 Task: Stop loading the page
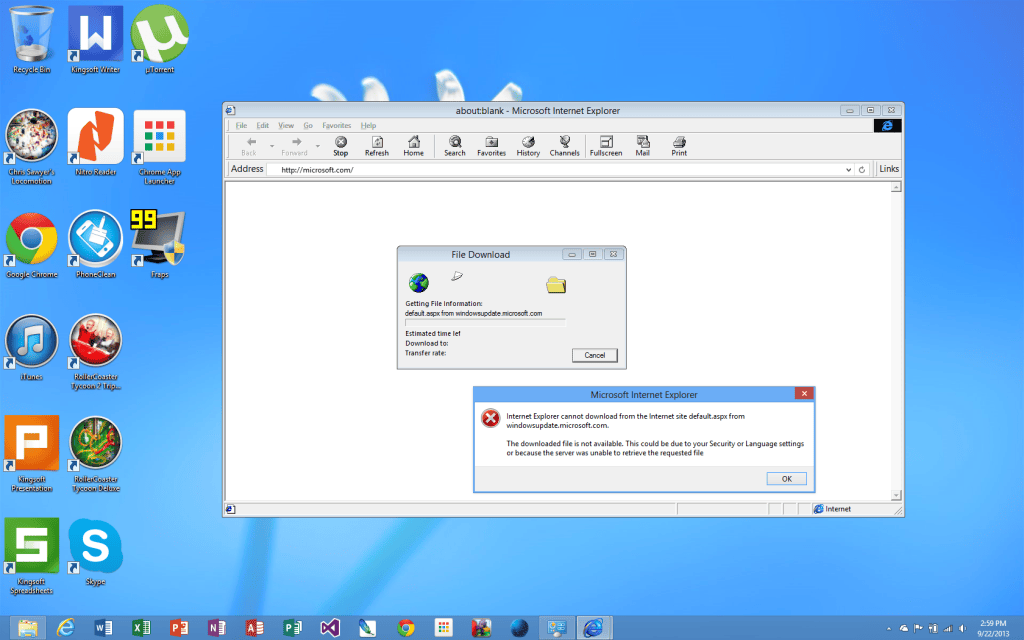pyautogui.click(x=341, y=146)
